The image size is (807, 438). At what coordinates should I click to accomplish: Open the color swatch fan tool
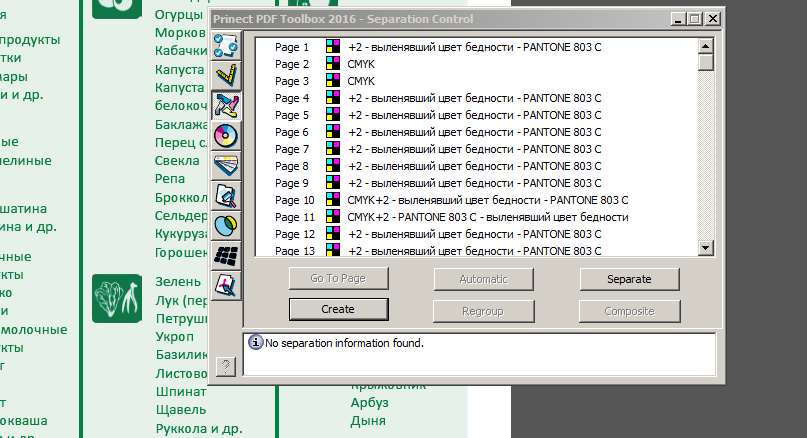226,166
